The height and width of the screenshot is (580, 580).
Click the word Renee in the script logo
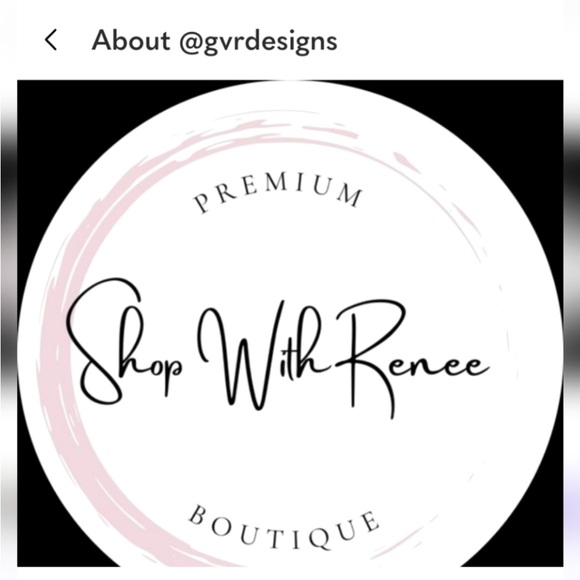pos(412,357)
